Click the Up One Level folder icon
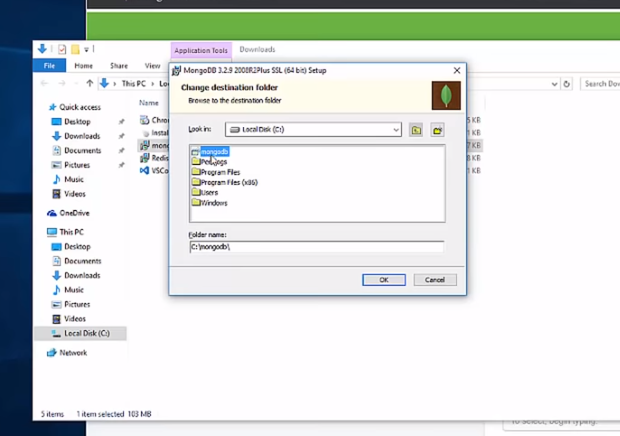620x436 pixels. click(416, 130)
